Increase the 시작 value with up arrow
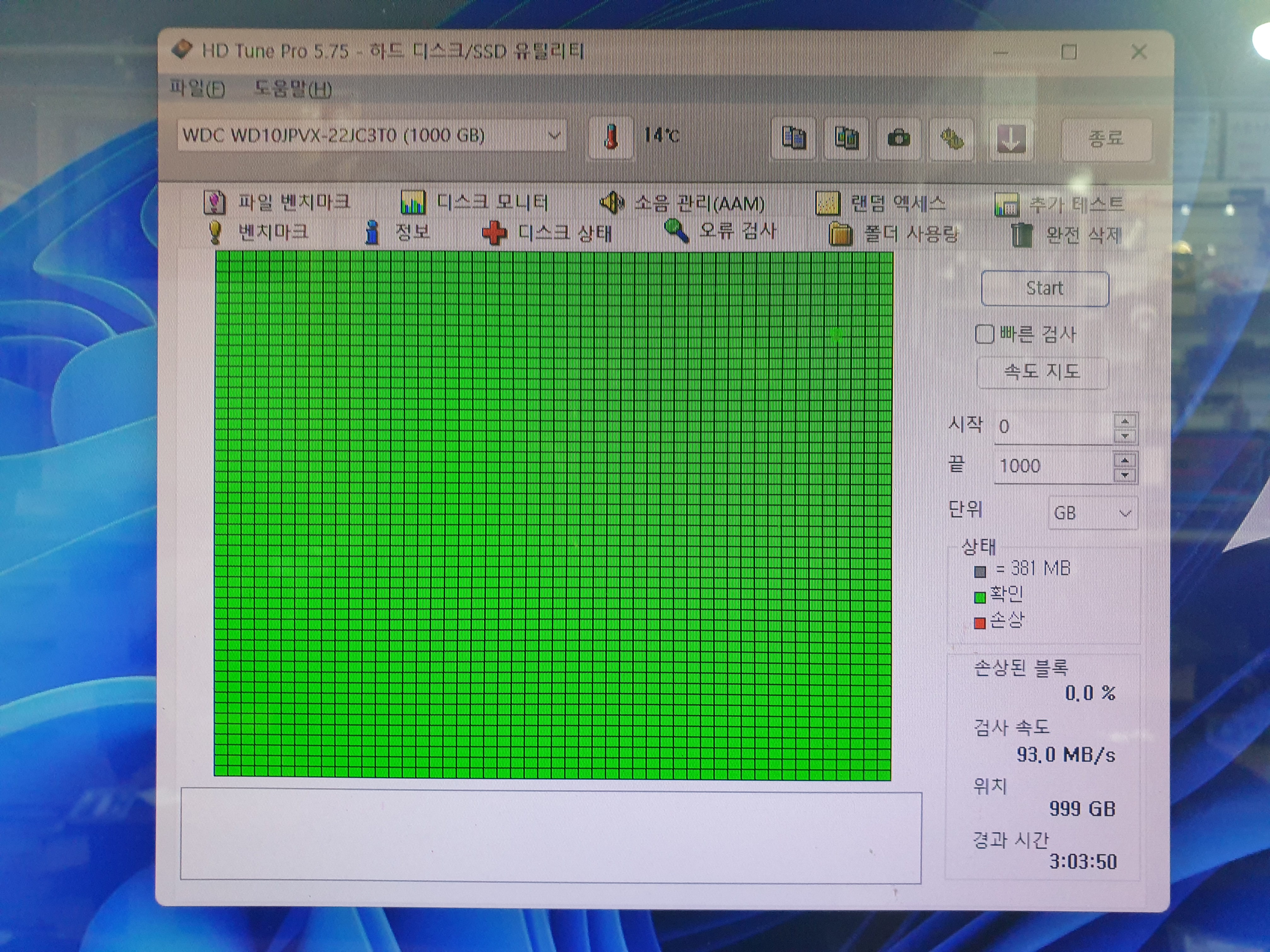Image resolution: width=1270 pixels, height=952 pixels. [1125, 421]
